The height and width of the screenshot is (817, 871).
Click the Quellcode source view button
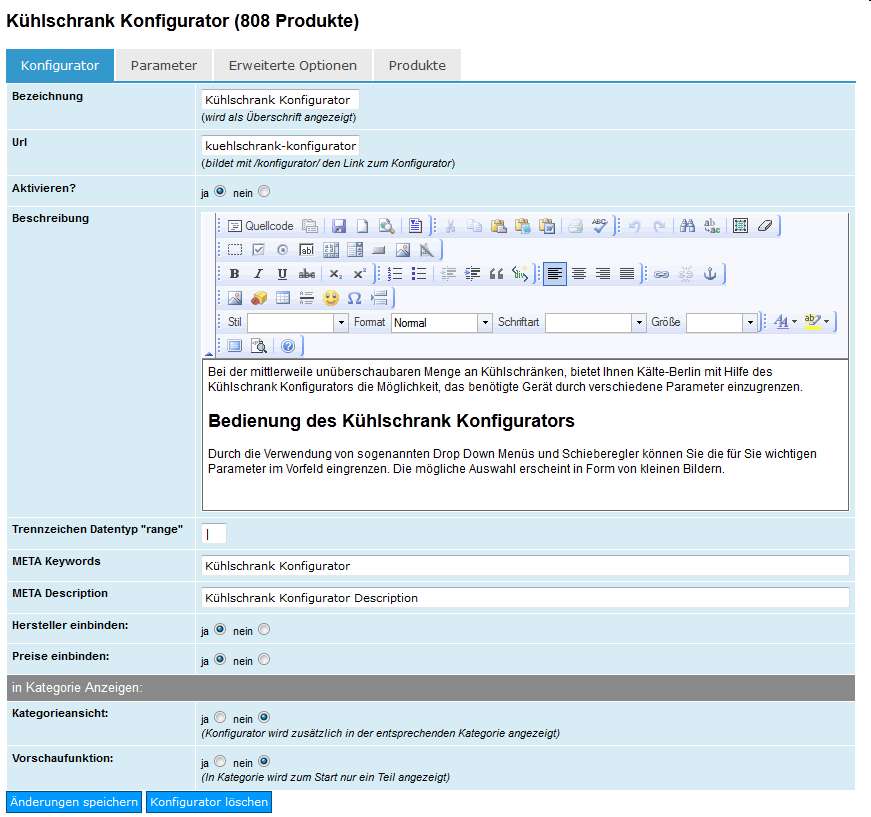pos(260,226)
